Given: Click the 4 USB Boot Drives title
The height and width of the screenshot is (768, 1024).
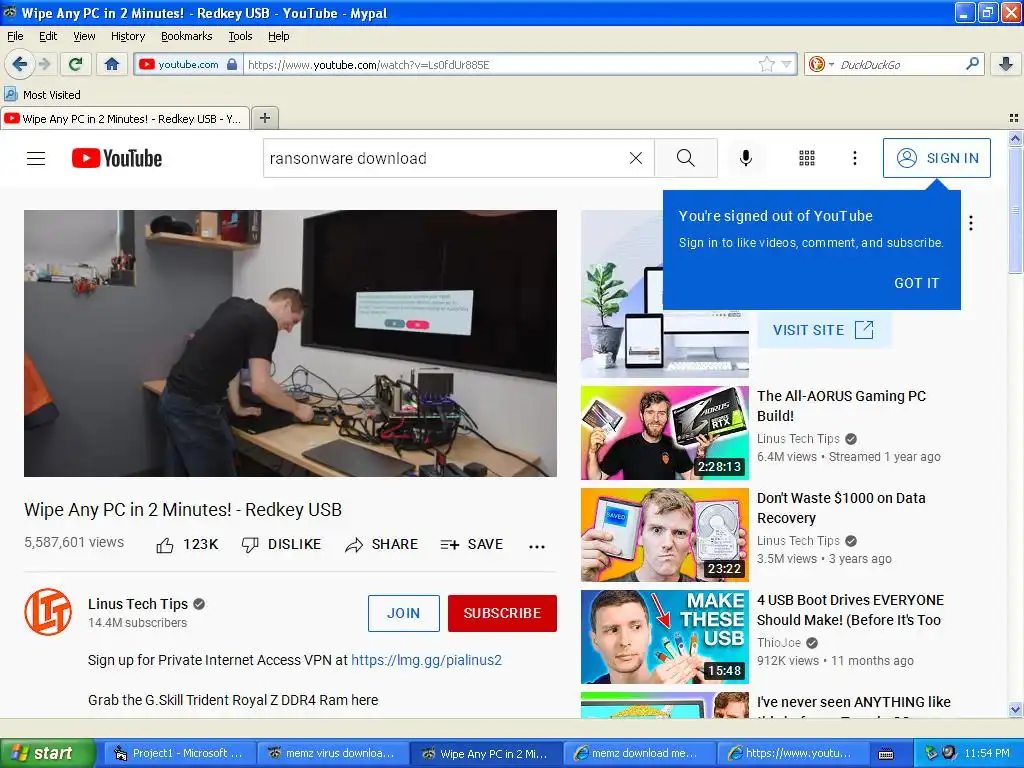Looking at the screenshot, I should [x=850, y=610].
